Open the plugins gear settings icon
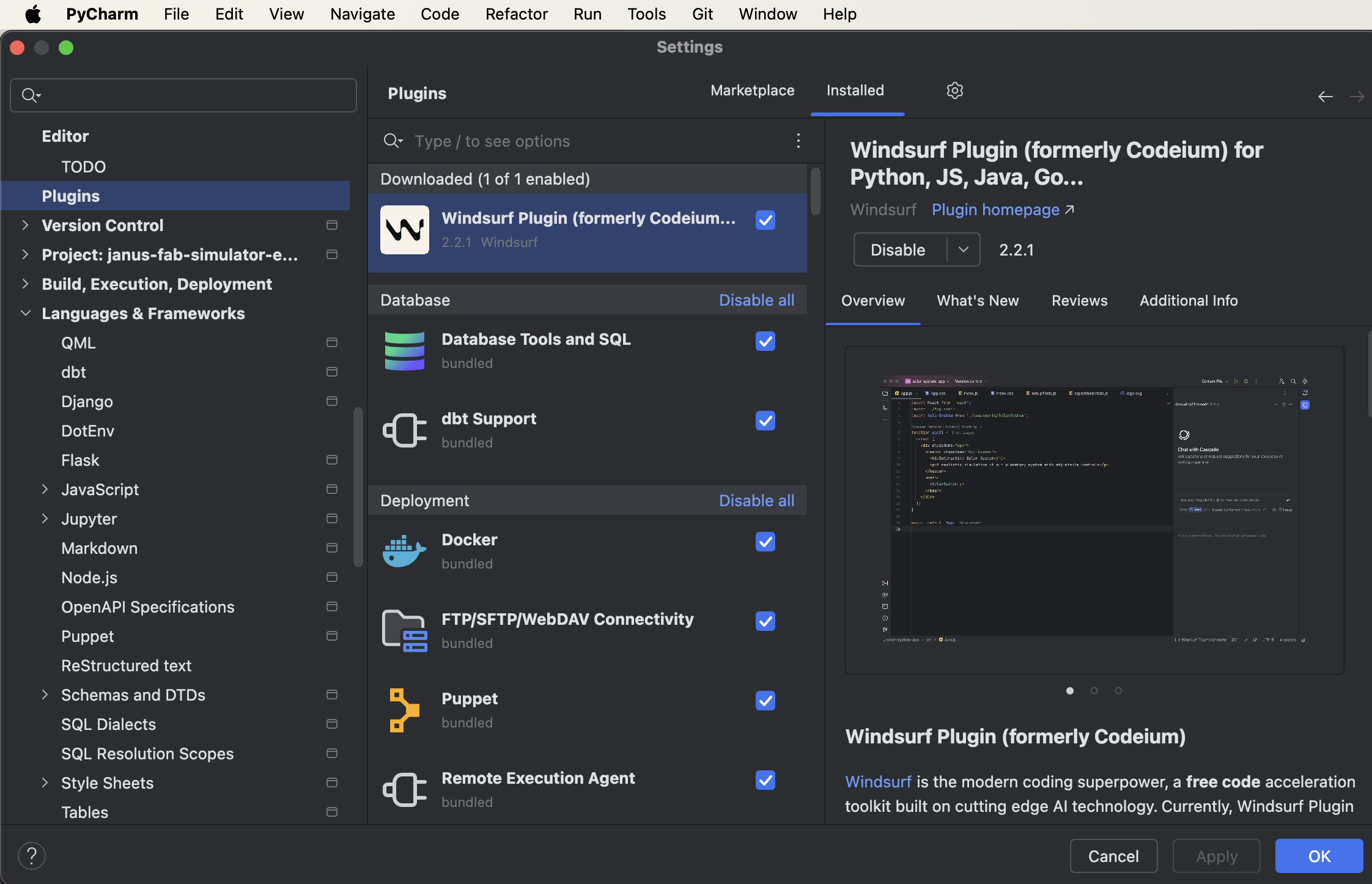 click(x=954, y=91)
